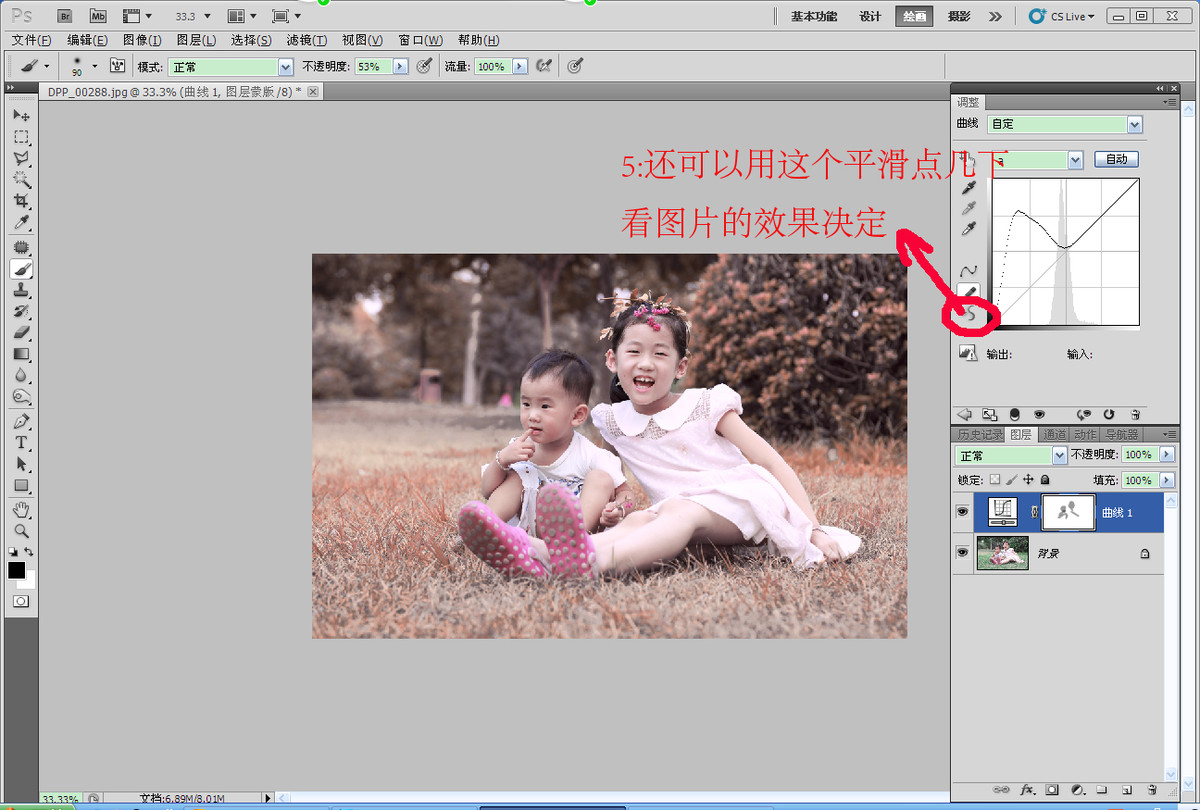Hide the 背景 layer using its eye icon
The height and width of the screenshot is (810, 1200).
962,552
